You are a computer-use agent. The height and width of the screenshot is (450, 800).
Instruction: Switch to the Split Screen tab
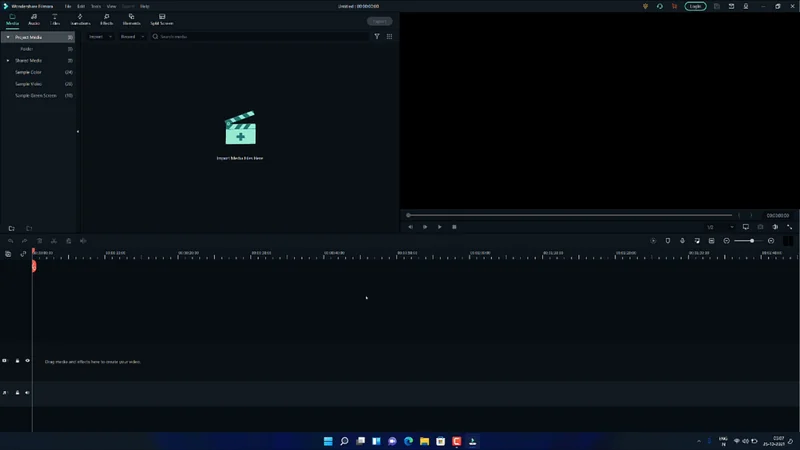(x=161, y=19)
